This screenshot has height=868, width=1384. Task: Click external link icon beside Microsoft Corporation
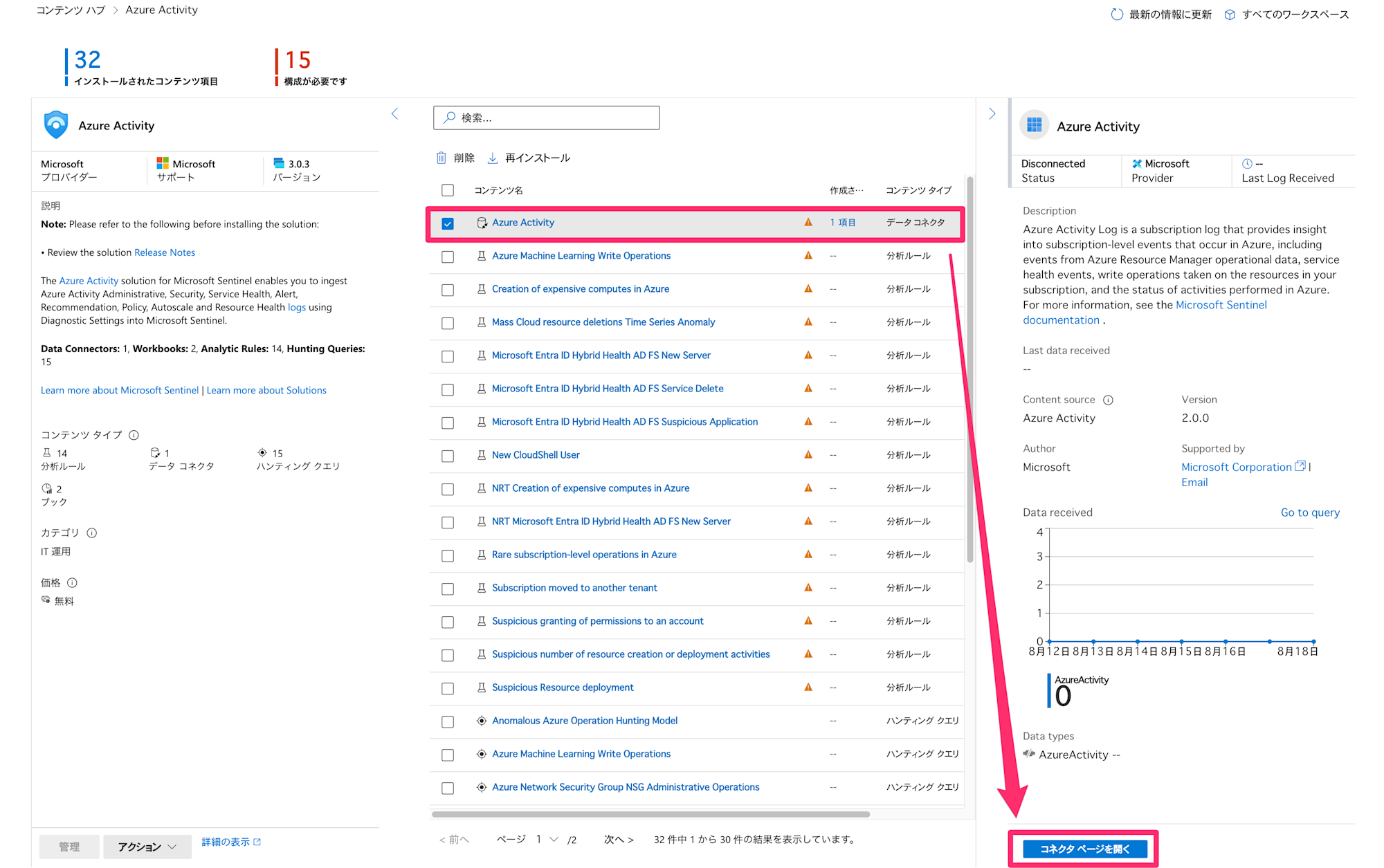tap(1300, 466)
